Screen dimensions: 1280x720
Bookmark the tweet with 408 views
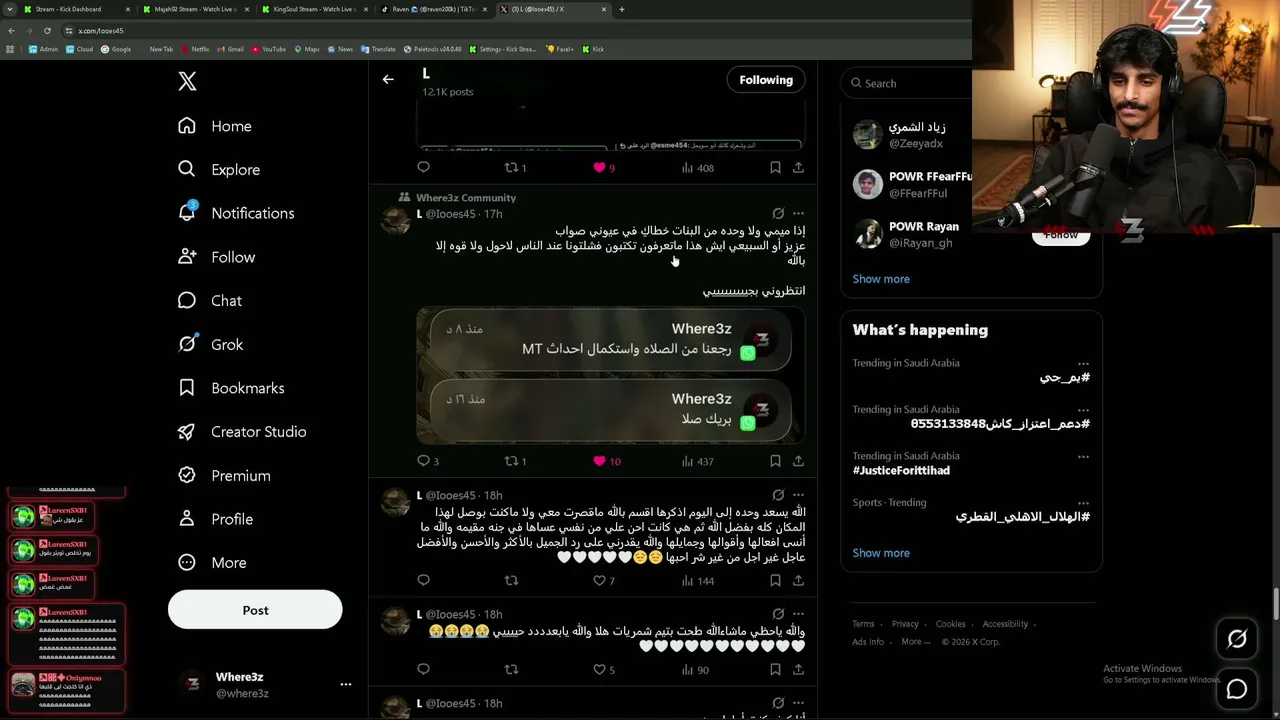pyautogui.click(x=775, y=168)
